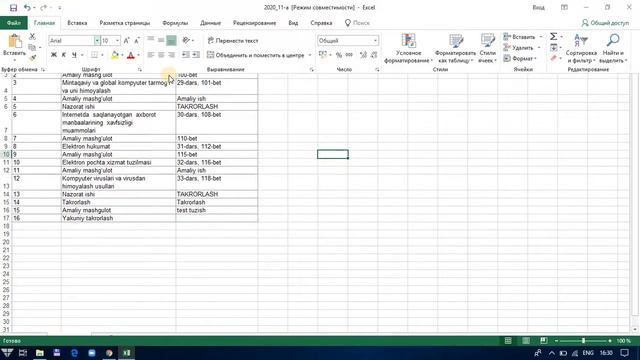
Task: Increase decimal places
Action: tap(363, 55)
